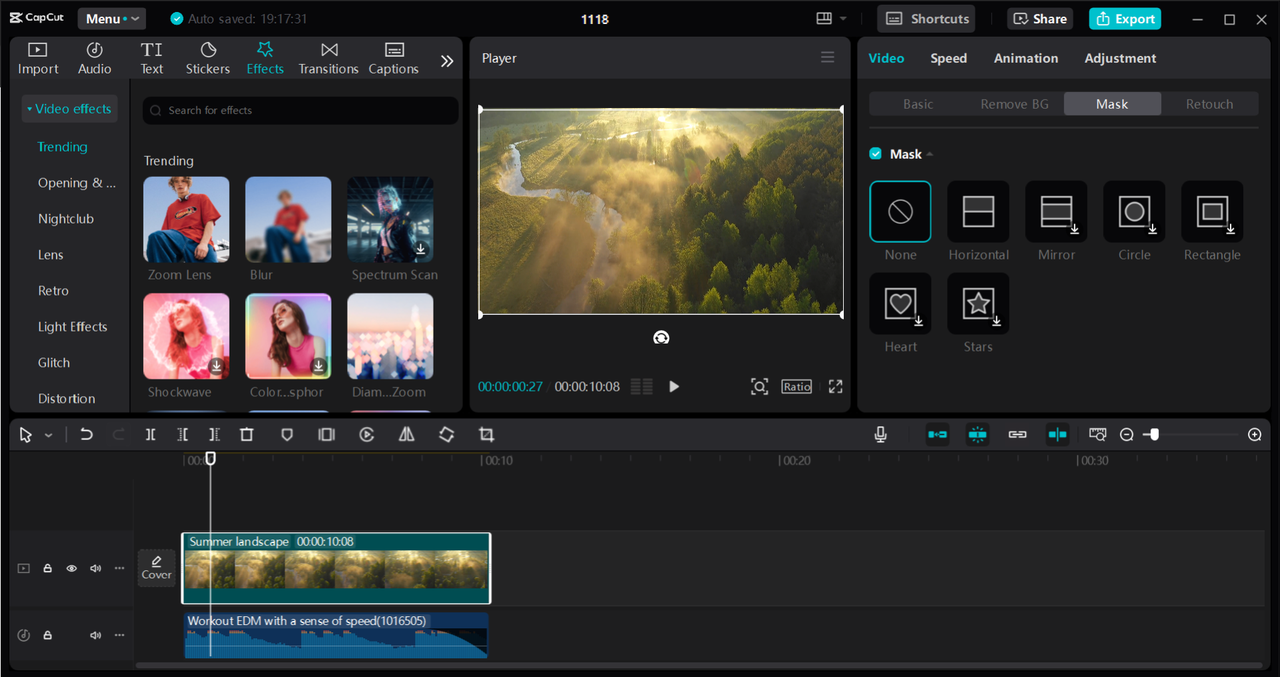Click the Split clip tool in timeline toolbar

150,435
